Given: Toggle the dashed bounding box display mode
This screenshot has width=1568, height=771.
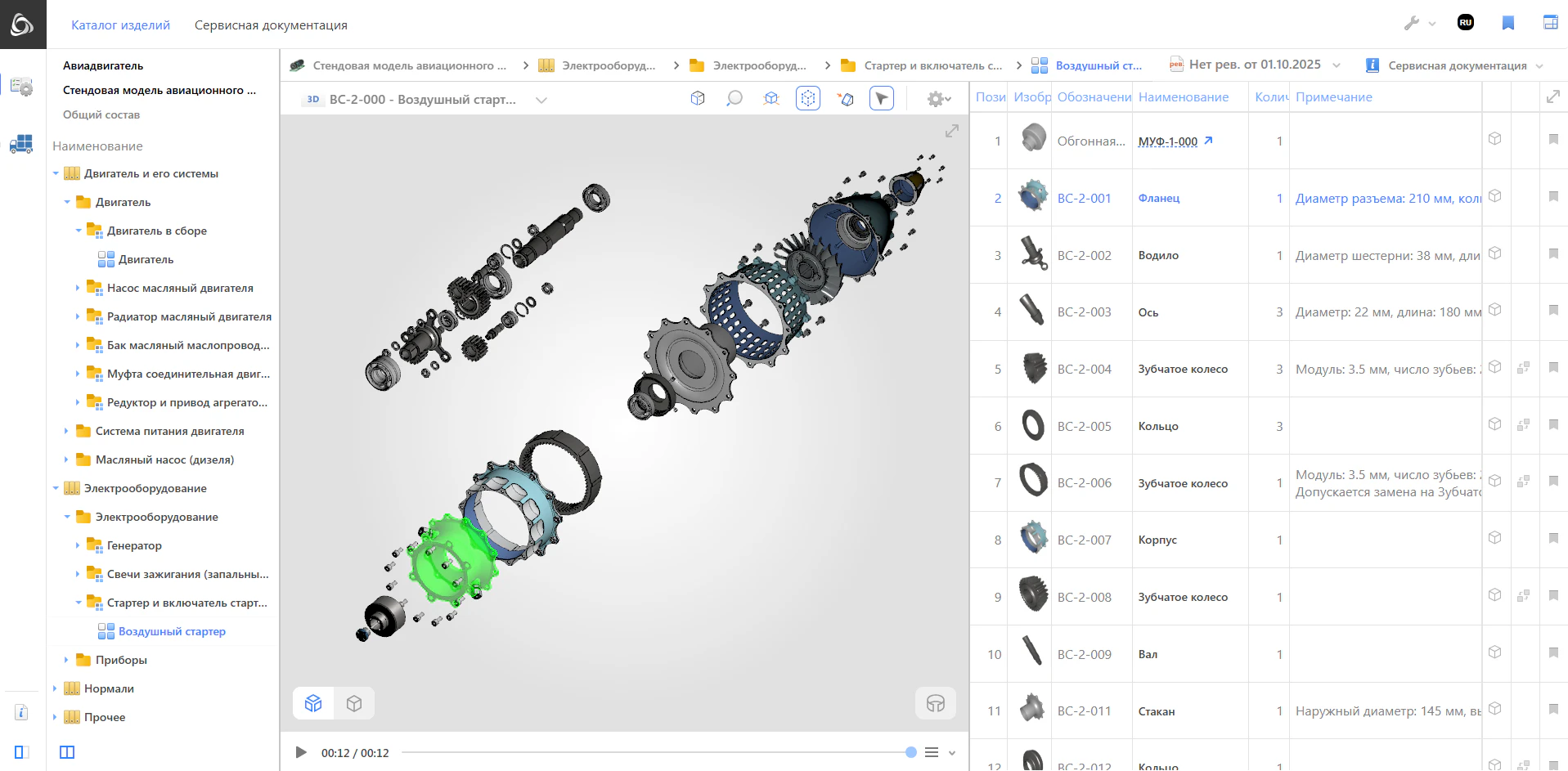Looking at the screenshot, I should tap(807, 99).
